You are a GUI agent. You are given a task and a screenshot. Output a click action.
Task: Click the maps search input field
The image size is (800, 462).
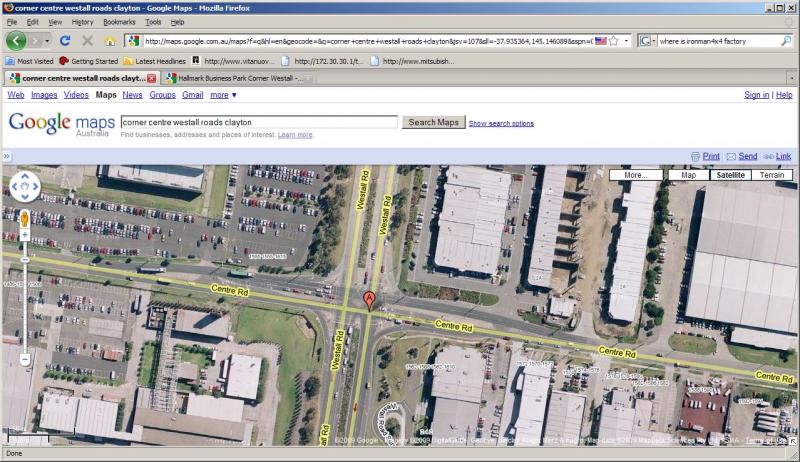259,122
